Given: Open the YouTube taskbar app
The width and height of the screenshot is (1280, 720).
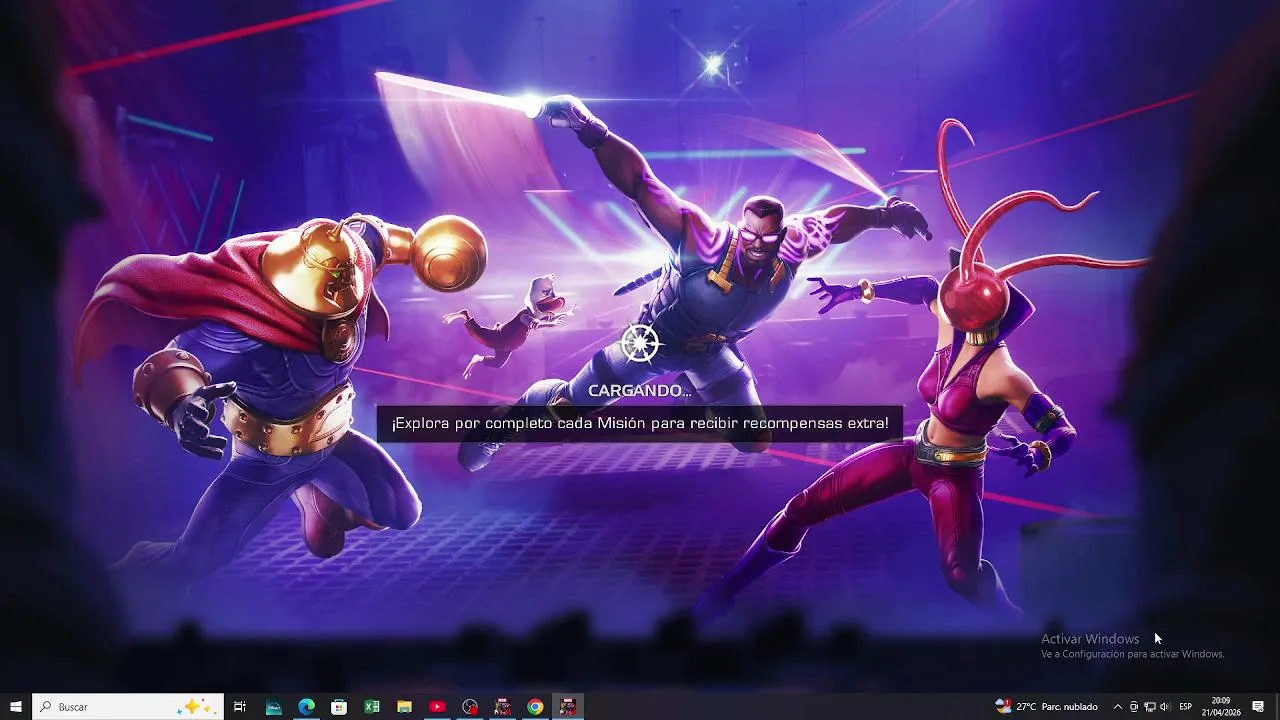Looking at the screenshot, I should [x=437, y=707].
